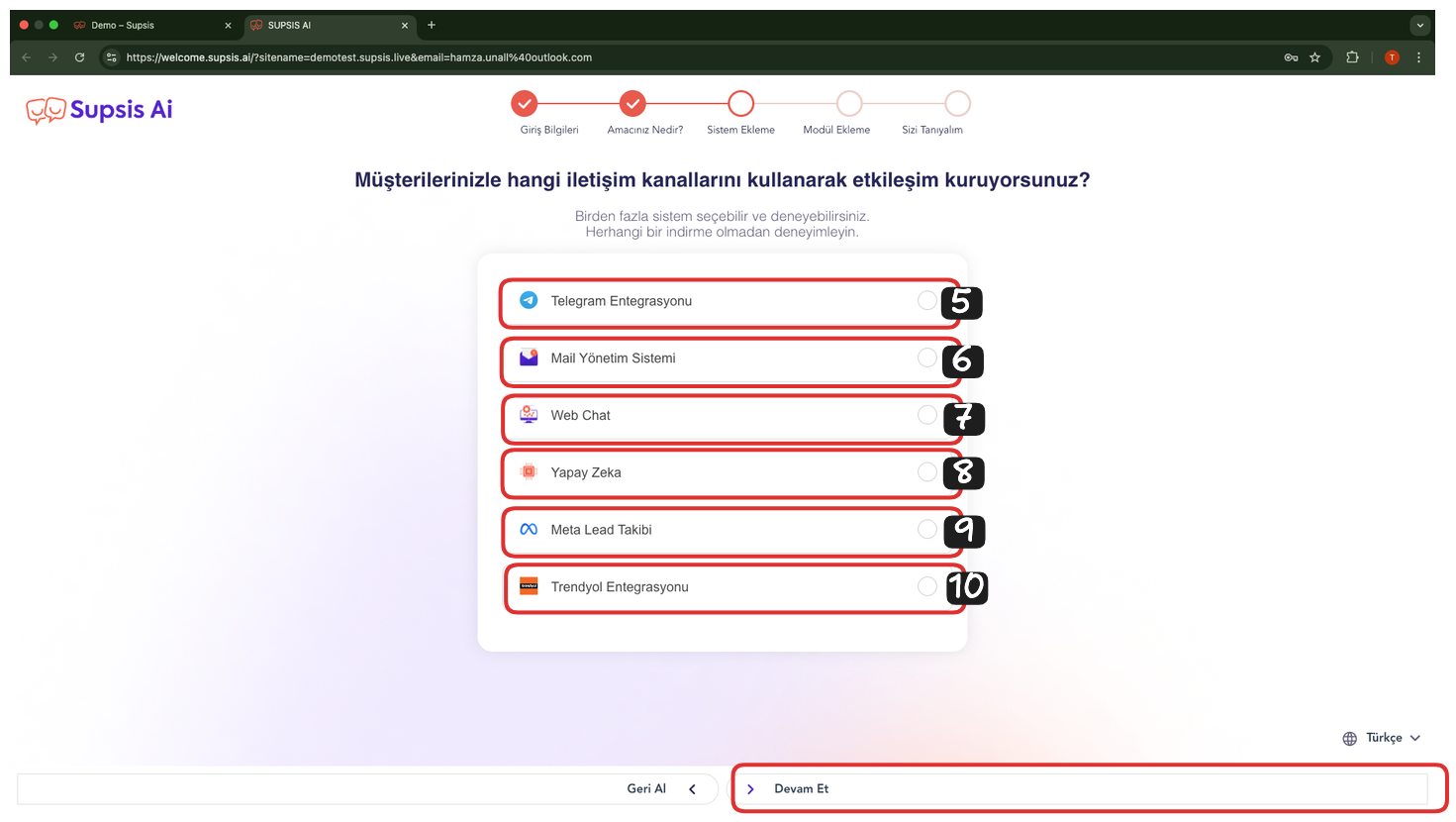Image resolution: width=1456 pixels, height=822 pixels.
Task: Expand the tab list chevron in title bar
Action: coord(1420,25)
